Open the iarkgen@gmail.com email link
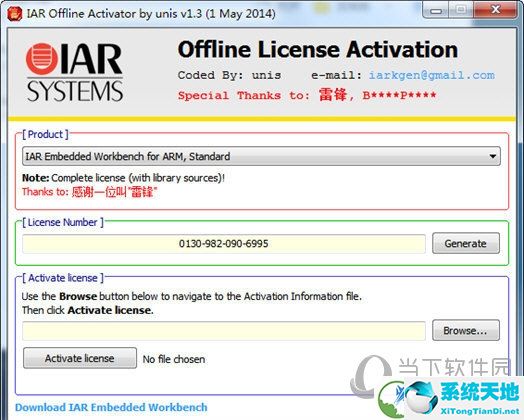 [431, 75]
